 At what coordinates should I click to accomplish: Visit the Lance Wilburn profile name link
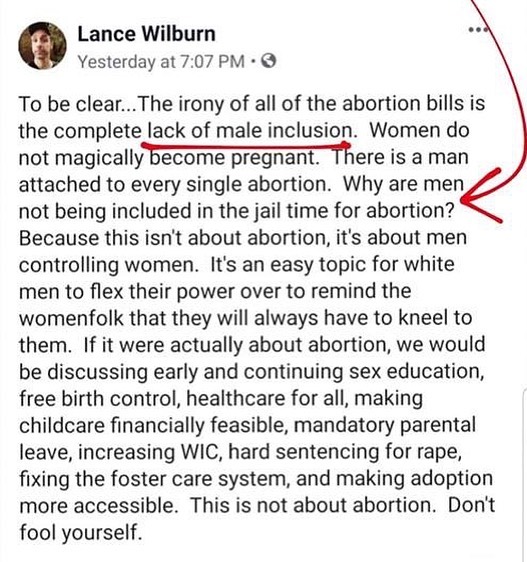coord(146,34)
